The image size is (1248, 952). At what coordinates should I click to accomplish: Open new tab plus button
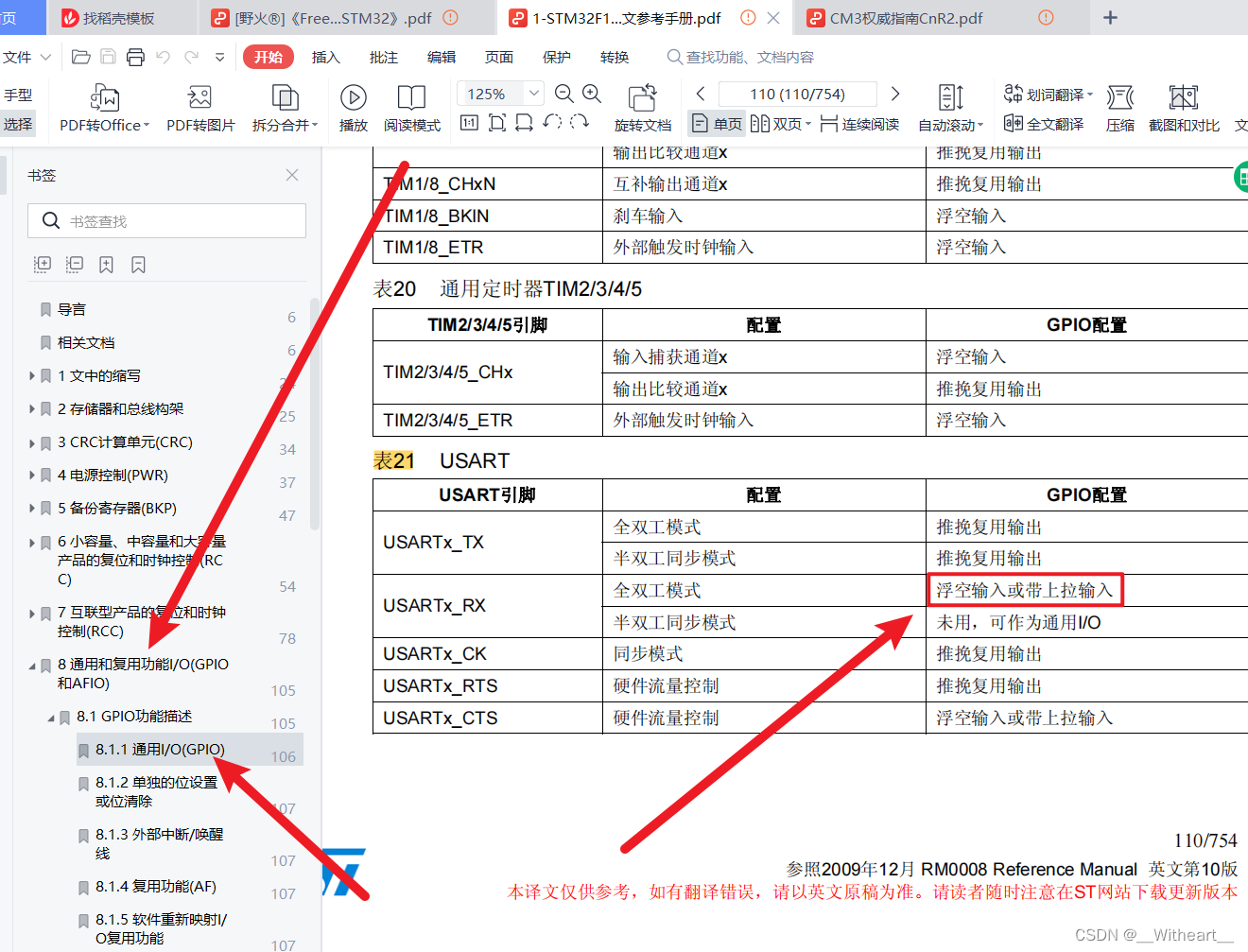coord(1111,18)
